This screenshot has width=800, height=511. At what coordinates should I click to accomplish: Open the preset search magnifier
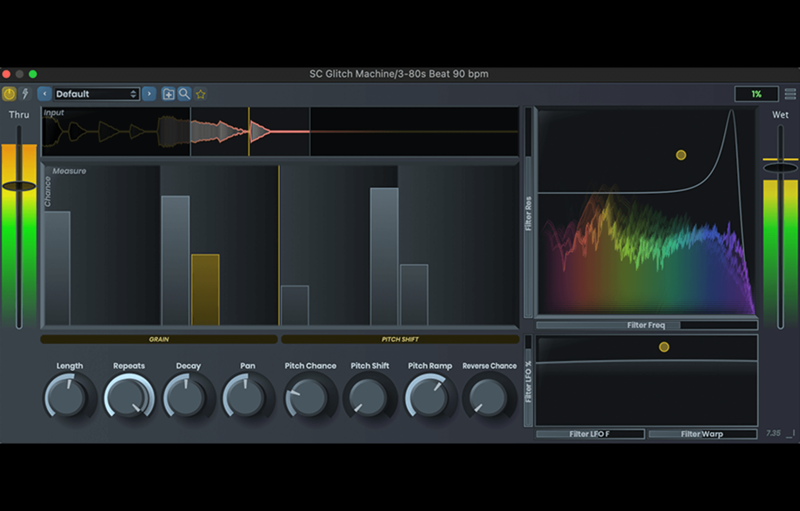[x=184, y=94]
